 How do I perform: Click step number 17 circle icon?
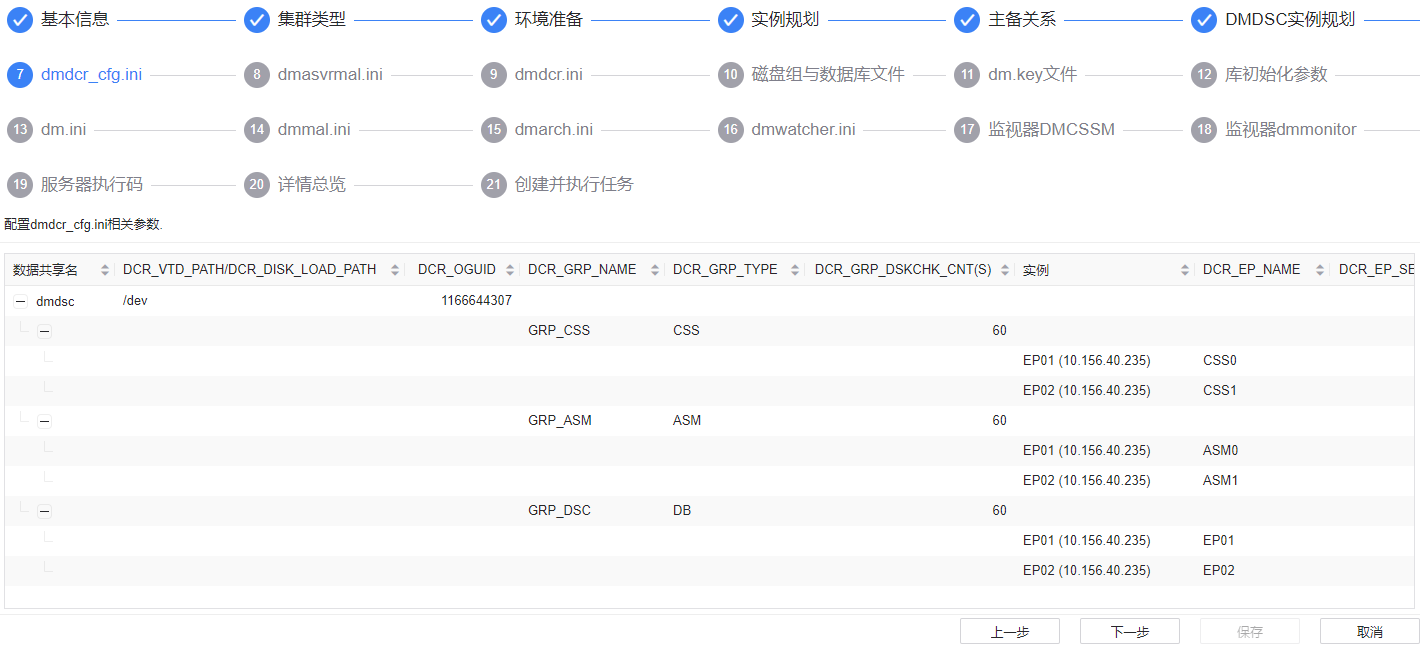(x=967, y=130)
